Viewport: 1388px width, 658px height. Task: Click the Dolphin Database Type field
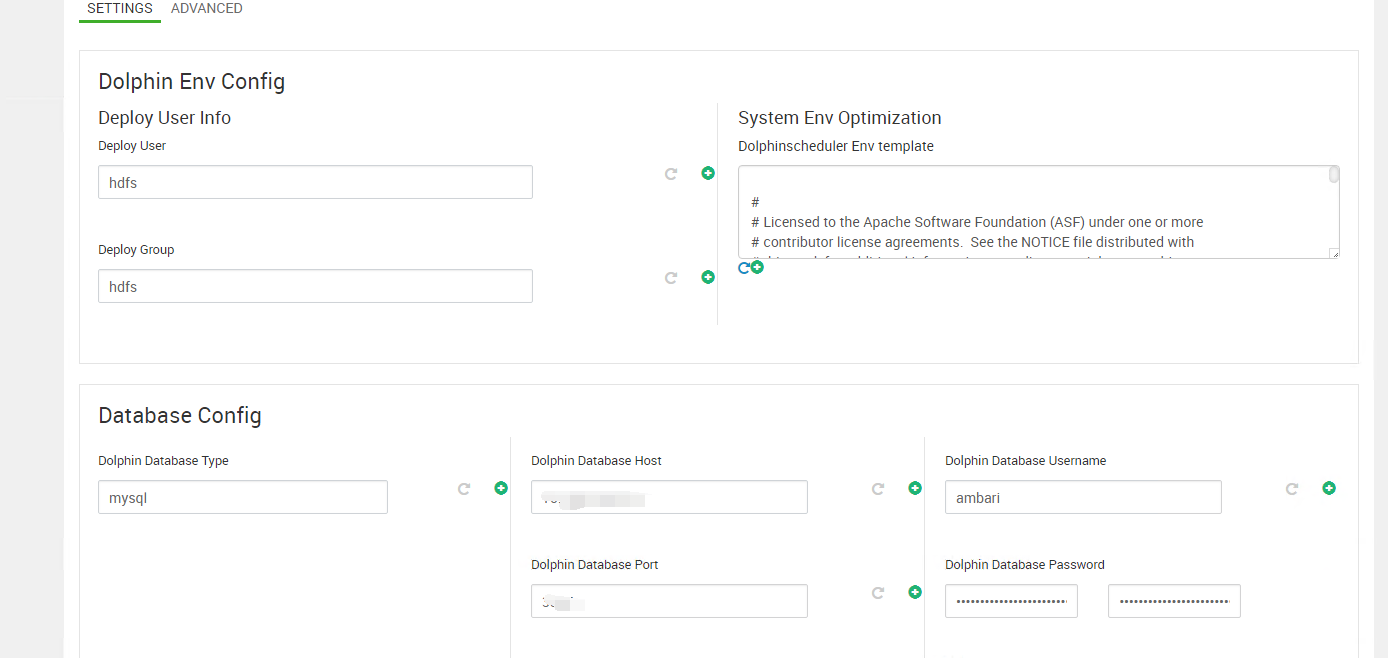[242, 497]
